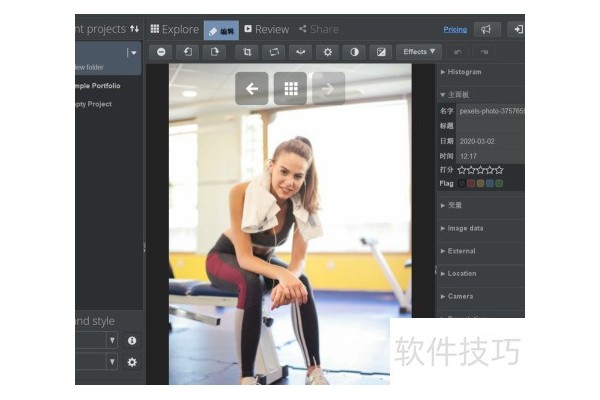This screenshot has height=400, width=600.
Task: Rotate image clockwise
Action: pyautogui.click(x=214, y=52)
